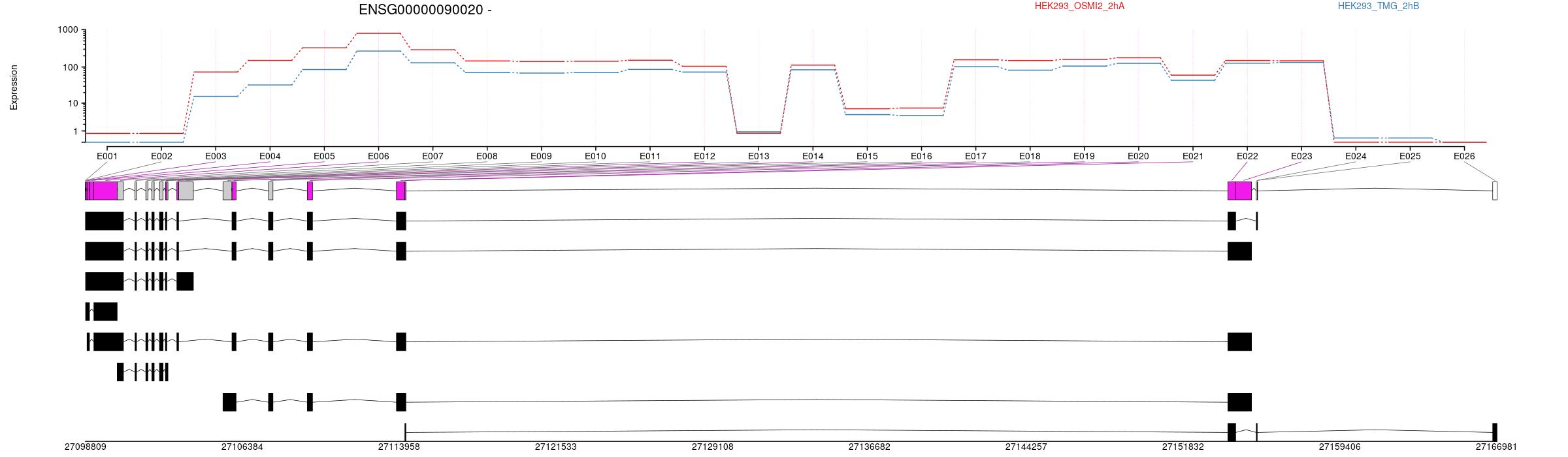Click the E011 exon bin label
The height and width of the screenshot is (457, 1568).
click(650, 156)
